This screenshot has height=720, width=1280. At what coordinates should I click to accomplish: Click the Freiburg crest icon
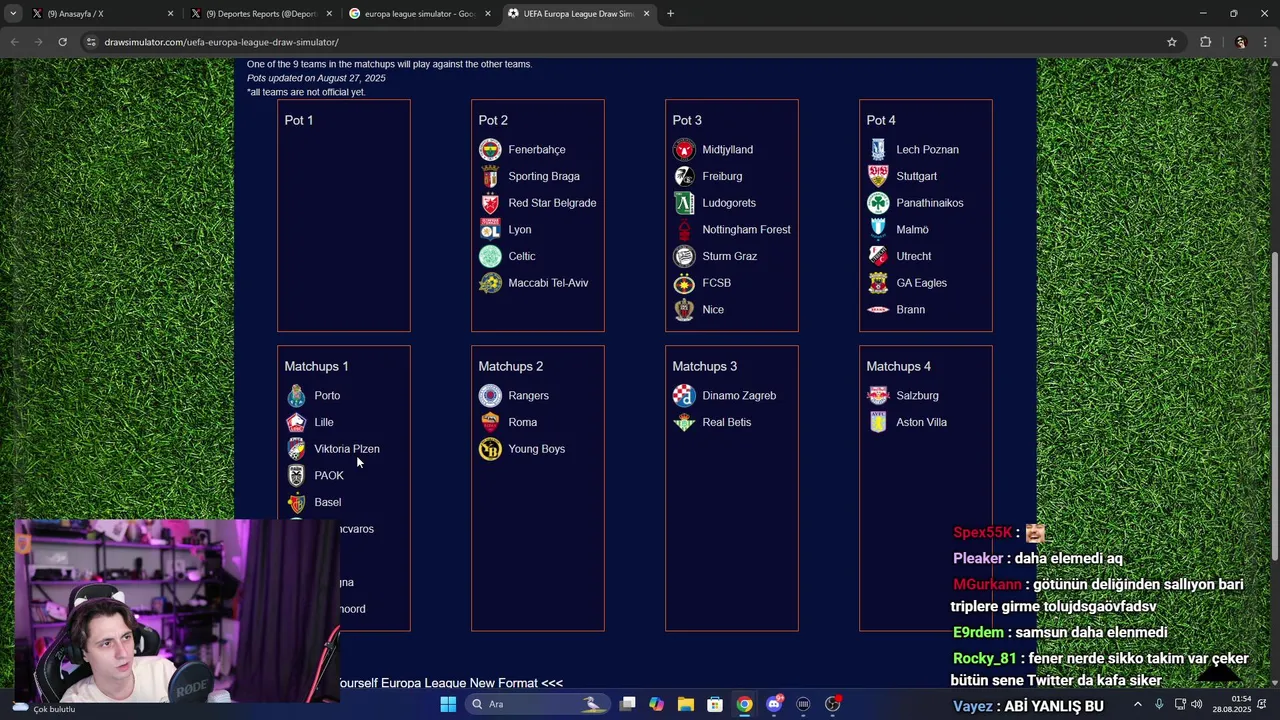[x=684, y=177]
